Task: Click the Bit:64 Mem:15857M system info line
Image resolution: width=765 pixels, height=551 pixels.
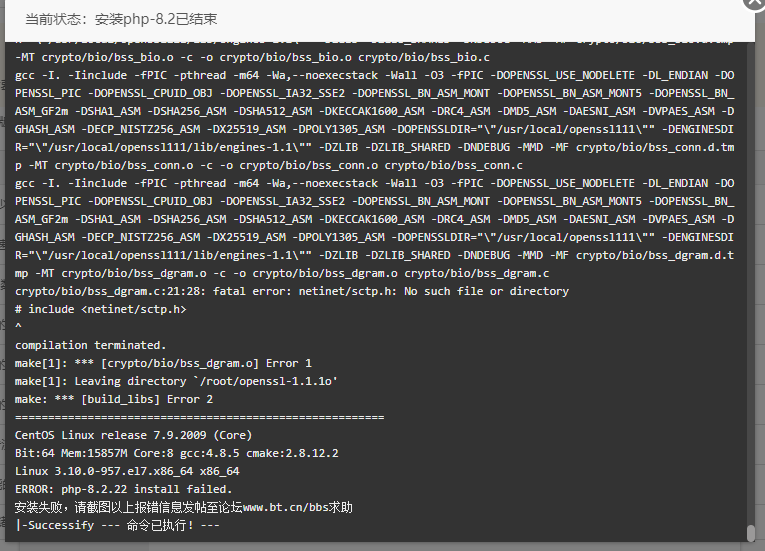Action: (176, 453)
